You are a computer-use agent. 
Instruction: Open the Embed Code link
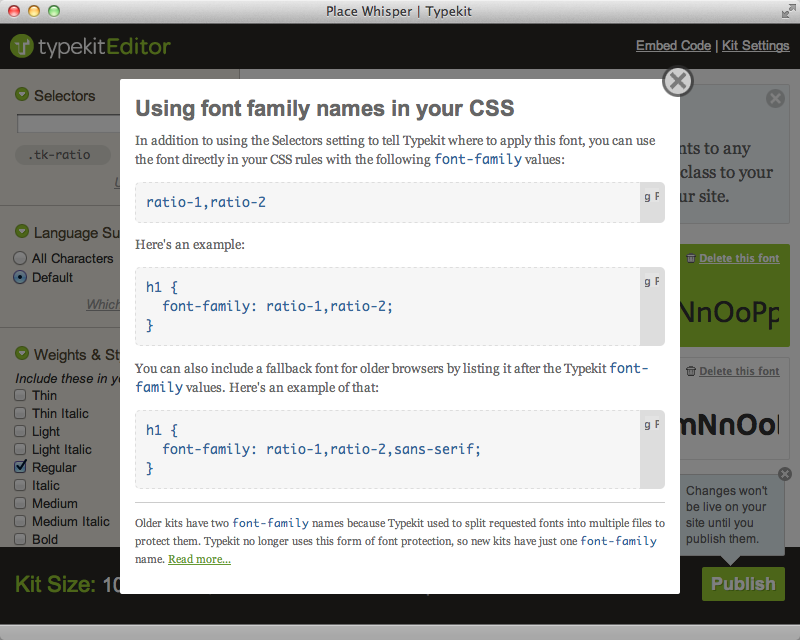[673, 45]
